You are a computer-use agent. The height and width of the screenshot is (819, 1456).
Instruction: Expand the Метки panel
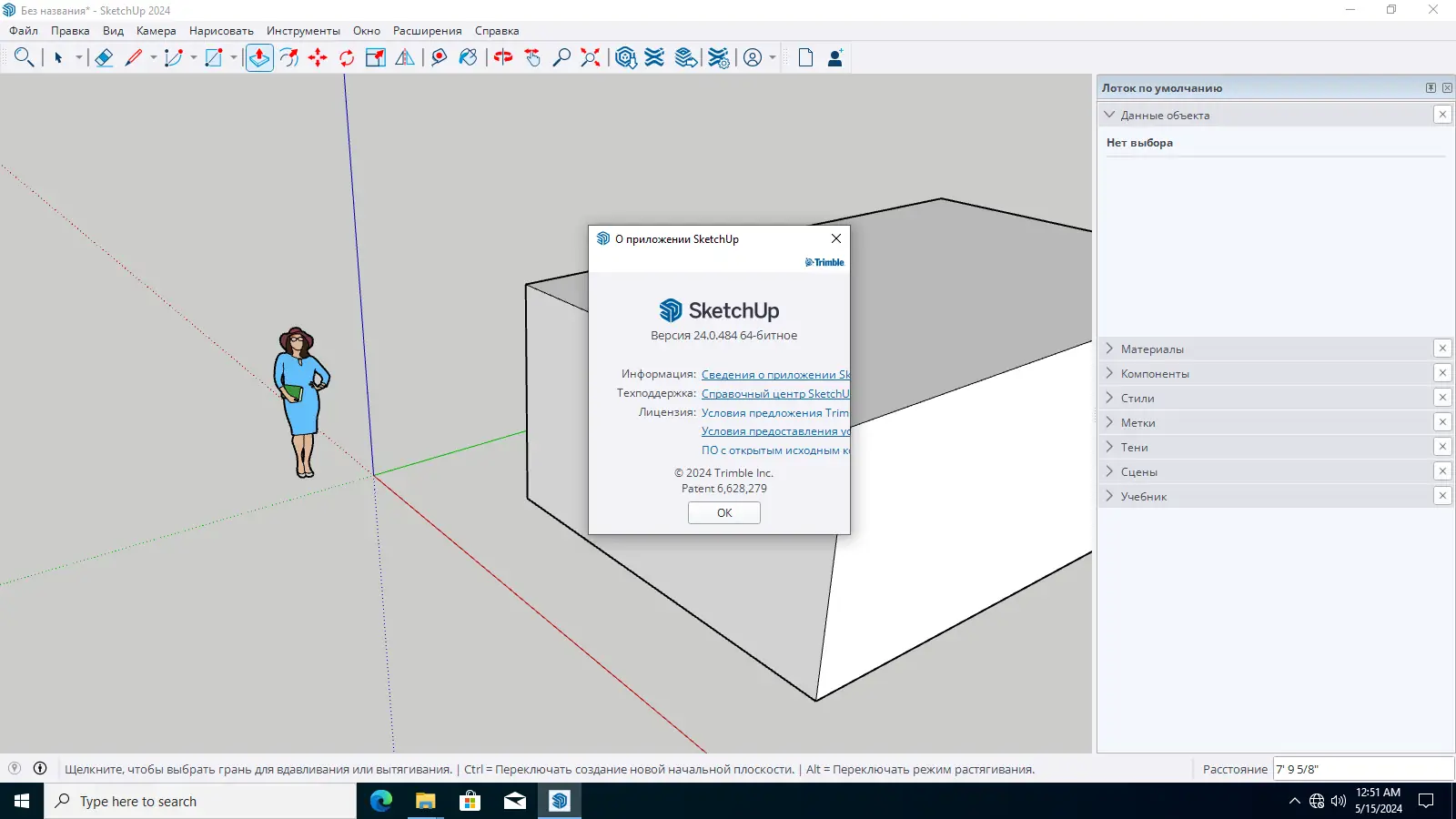click(x=1109, y=422)
